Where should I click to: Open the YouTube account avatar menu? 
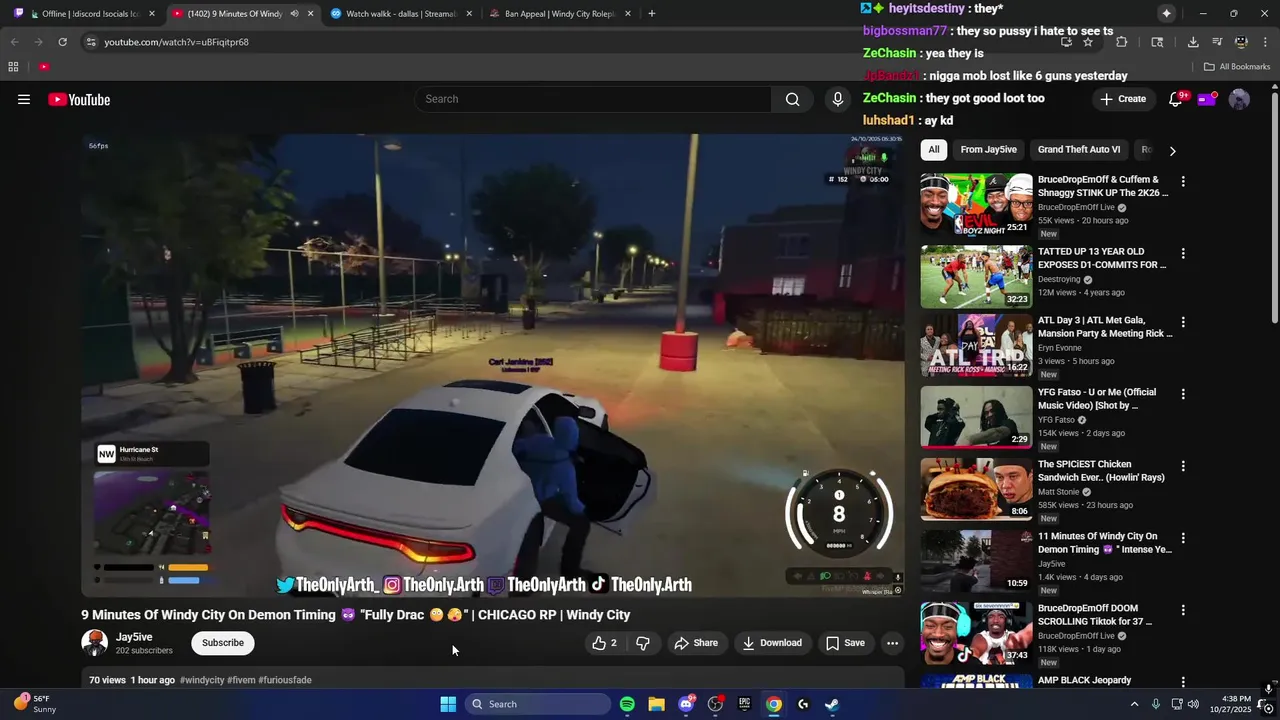[1239, 99]
